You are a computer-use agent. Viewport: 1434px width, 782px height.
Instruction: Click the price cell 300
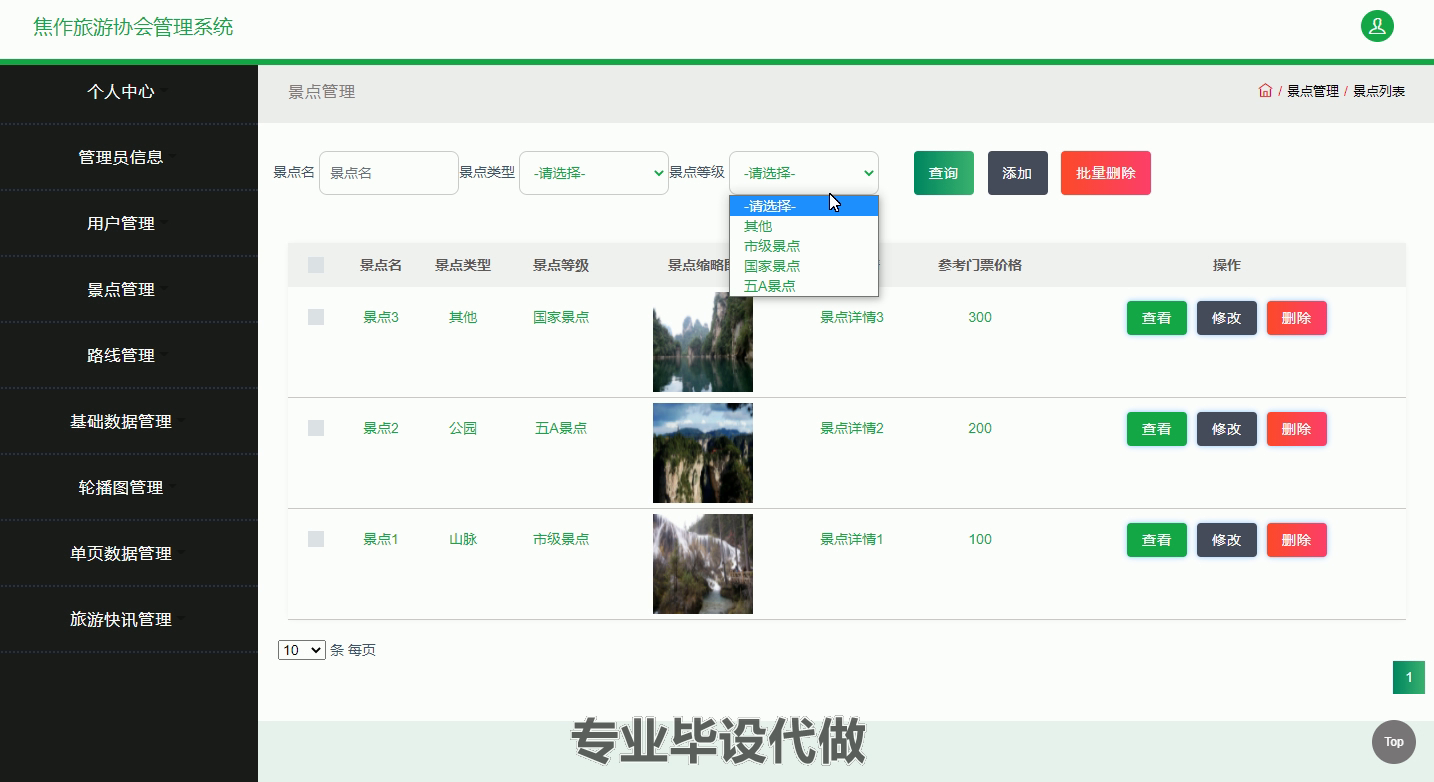pyautogui.click(x=980, y=317)
